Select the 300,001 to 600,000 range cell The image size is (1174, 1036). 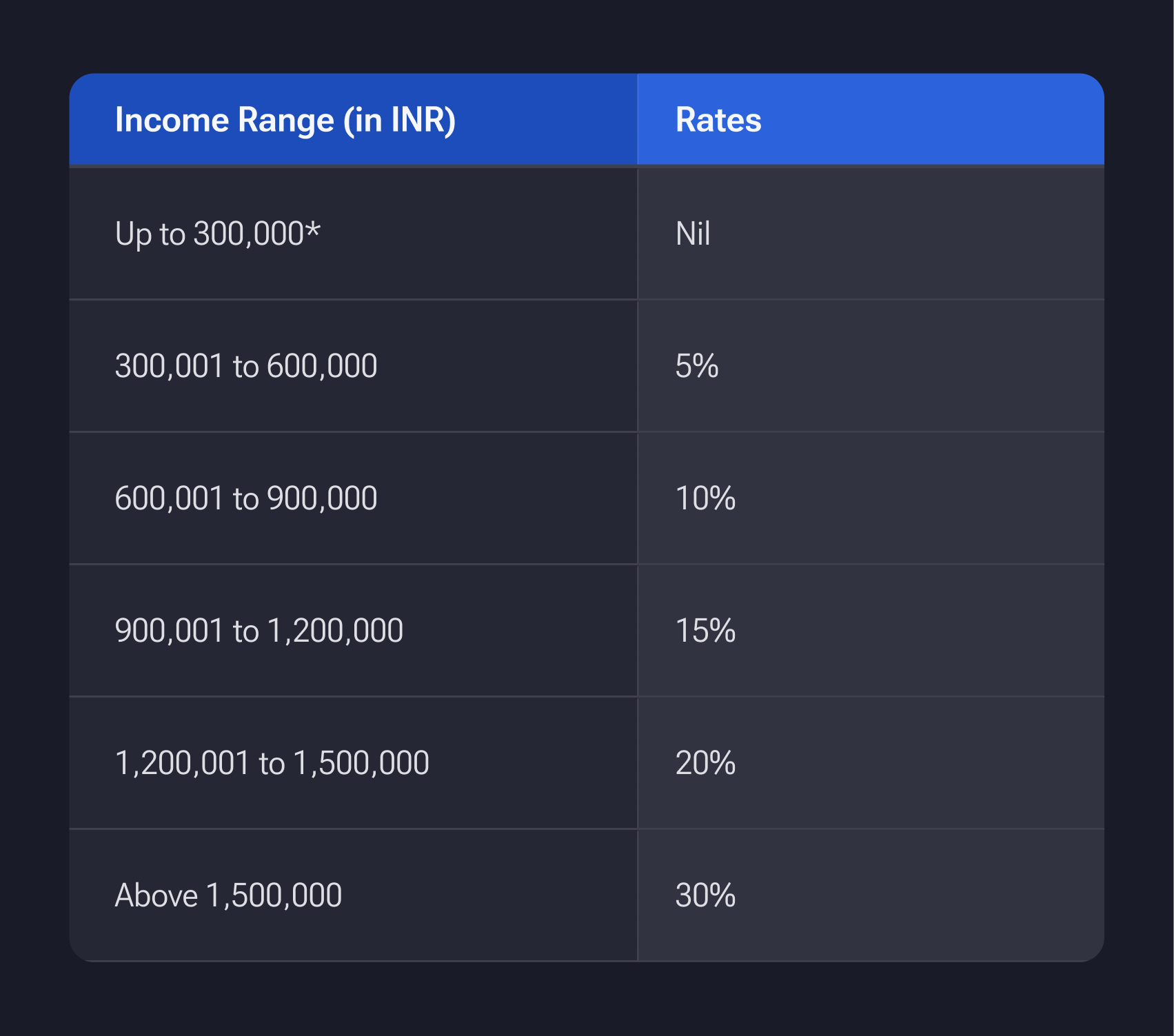click(245, 366)
